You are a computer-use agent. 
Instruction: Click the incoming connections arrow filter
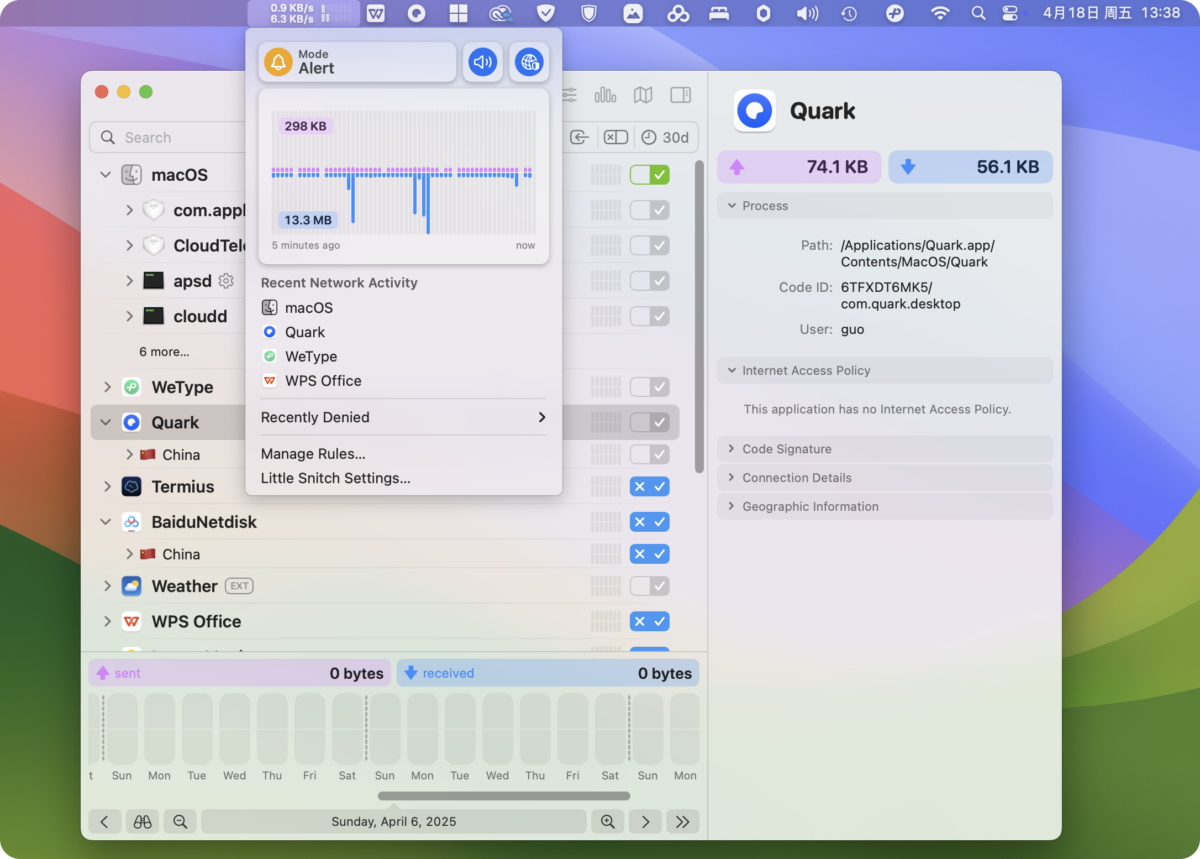pos(580,137)
